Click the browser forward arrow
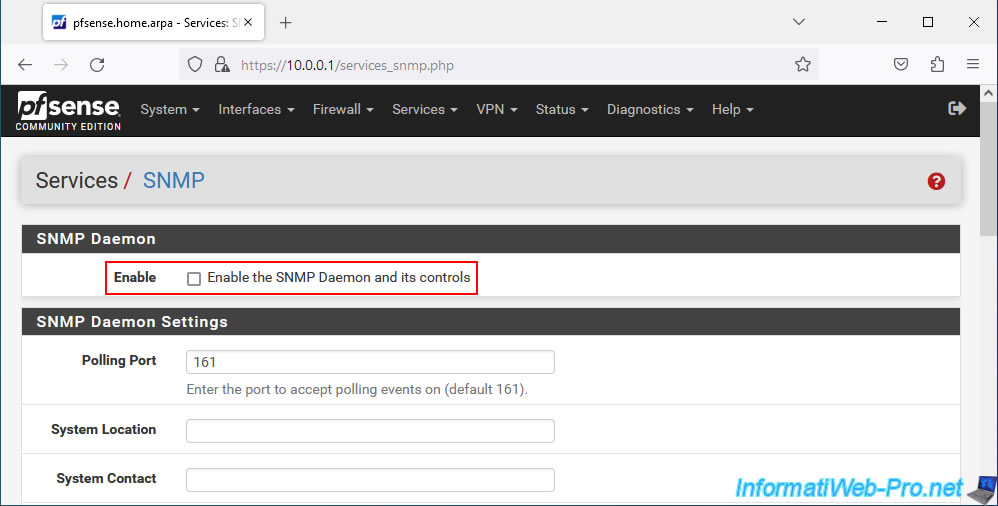Screen dimensions: 998x506 click(61, 64)
